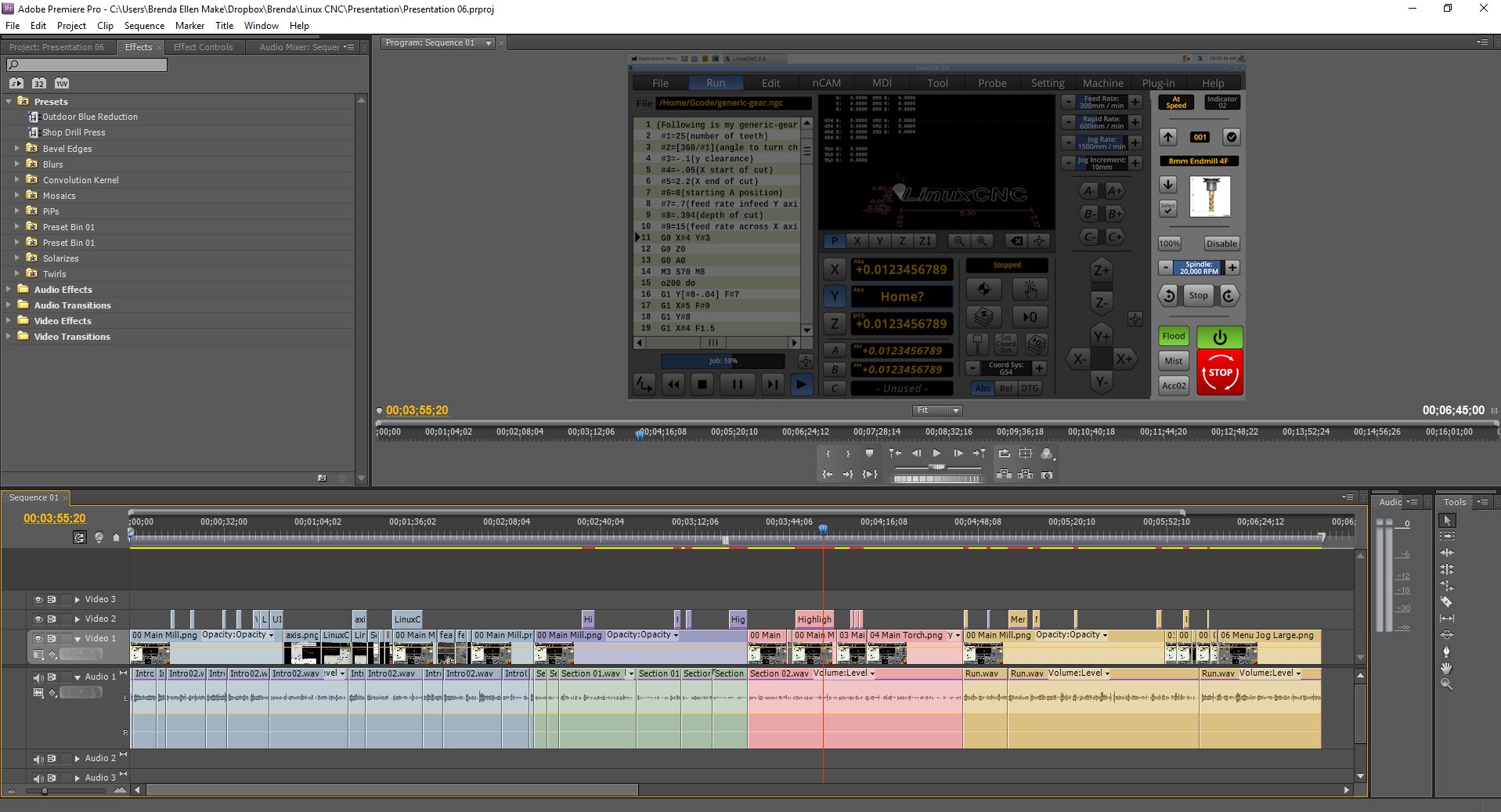Screen dimensions: 1501x812
Task: Start playback in Program monitor
Action: pyautogui.click(x=936, y=453)
